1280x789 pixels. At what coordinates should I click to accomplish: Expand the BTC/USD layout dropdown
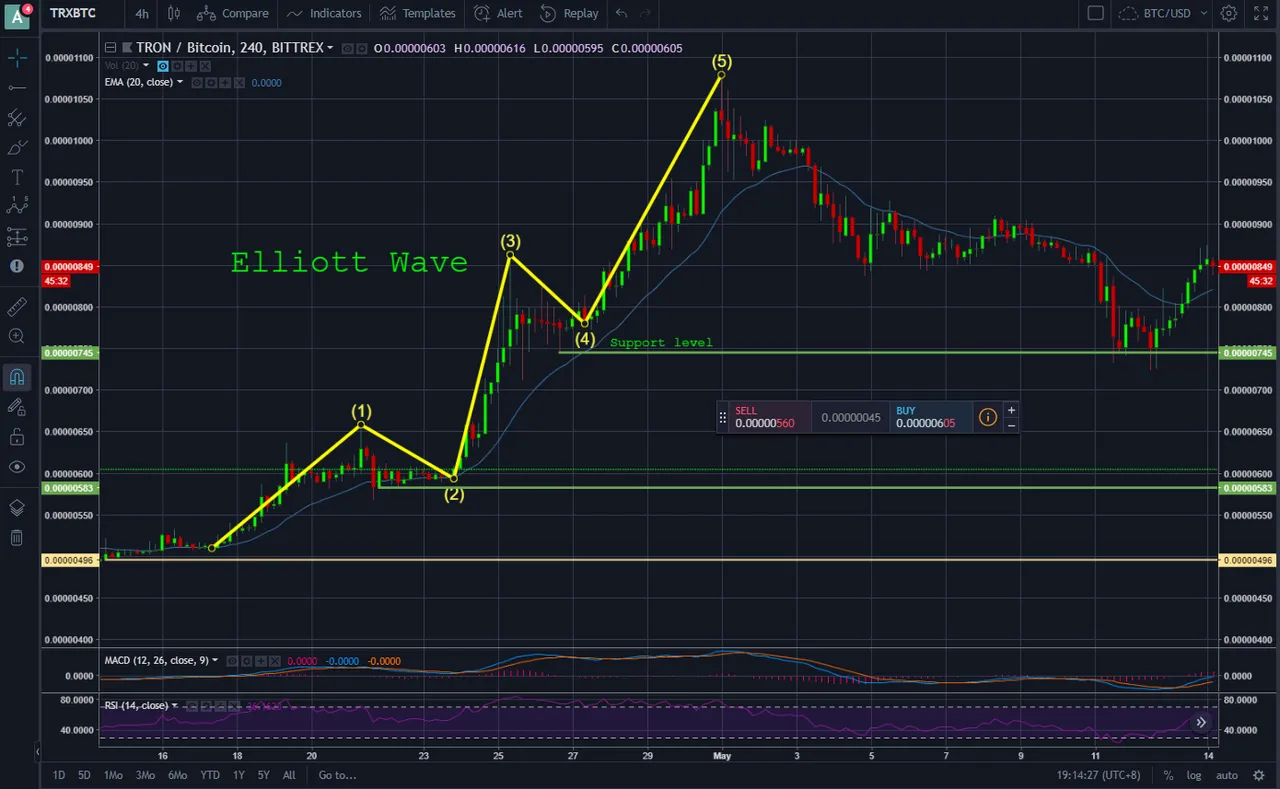[1162, 13]
